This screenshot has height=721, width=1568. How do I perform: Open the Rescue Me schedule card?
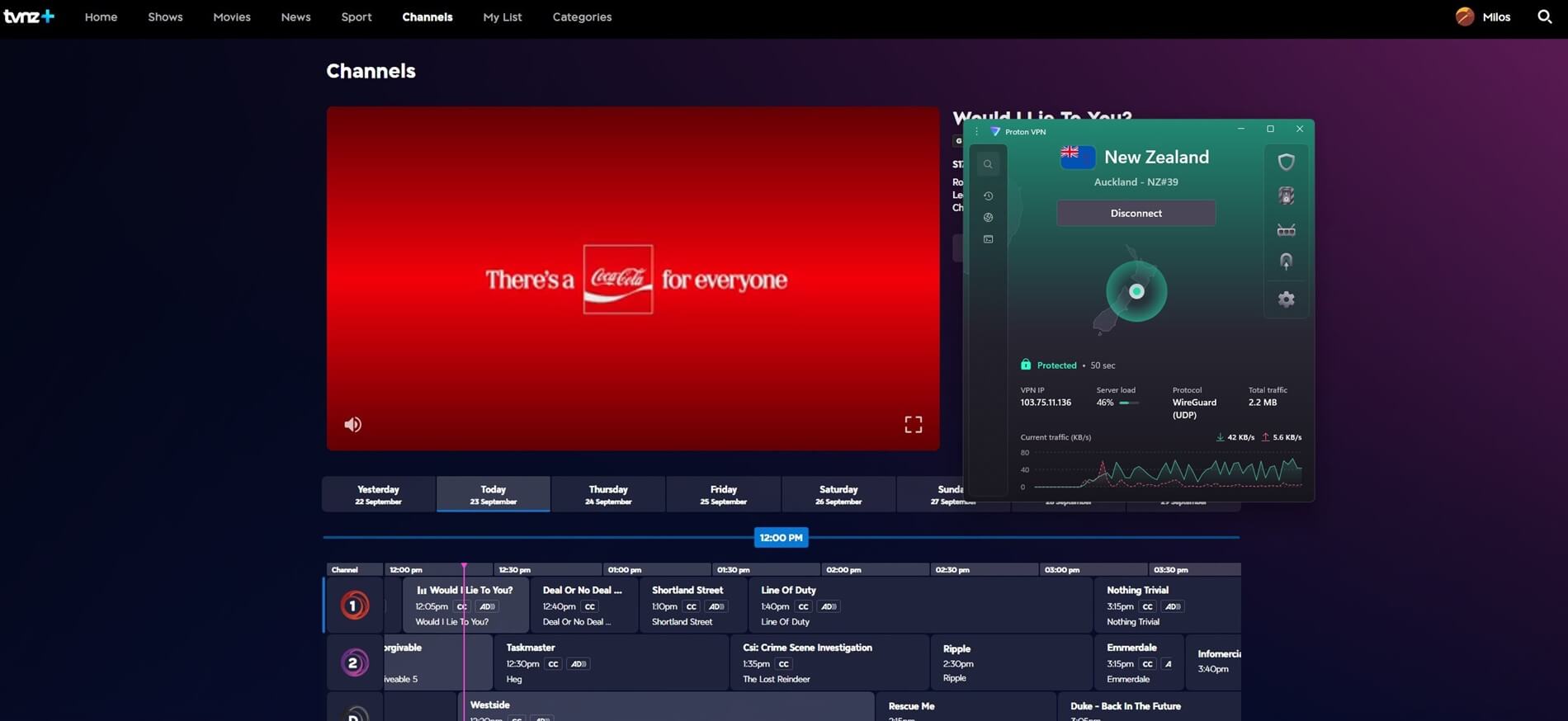pyautogui.click(x=966, y=707)
